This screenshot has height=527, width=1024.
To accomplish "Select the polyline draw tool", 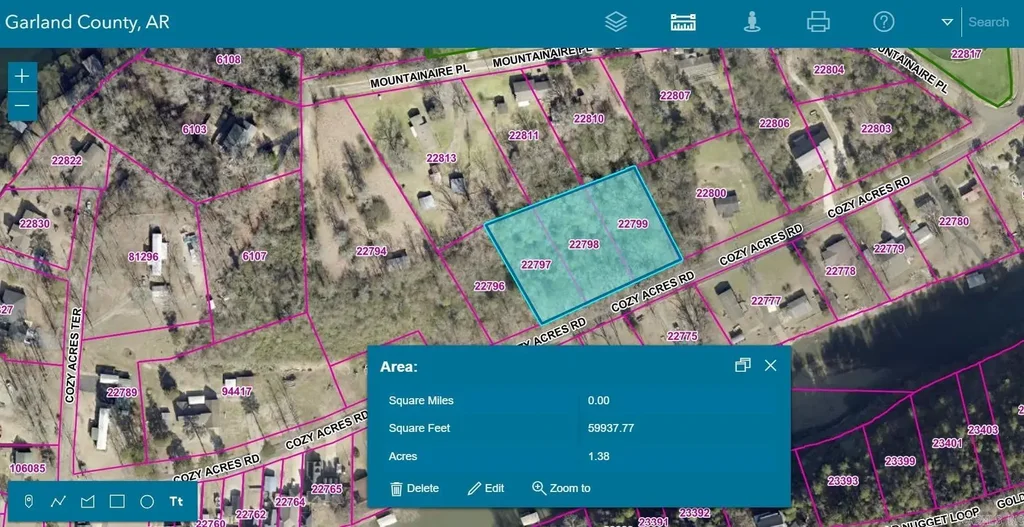I will 58,501.
